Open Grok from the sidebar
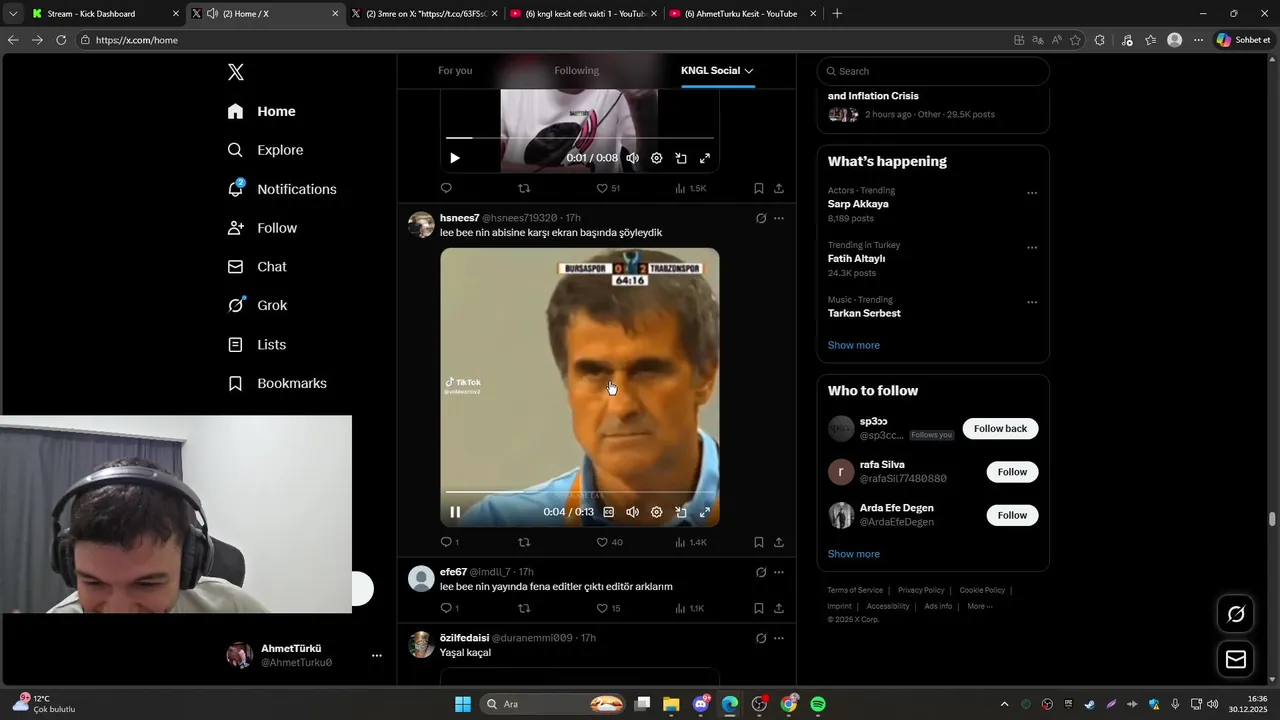This screenshot has height=720, width=1280. point(257,305)
